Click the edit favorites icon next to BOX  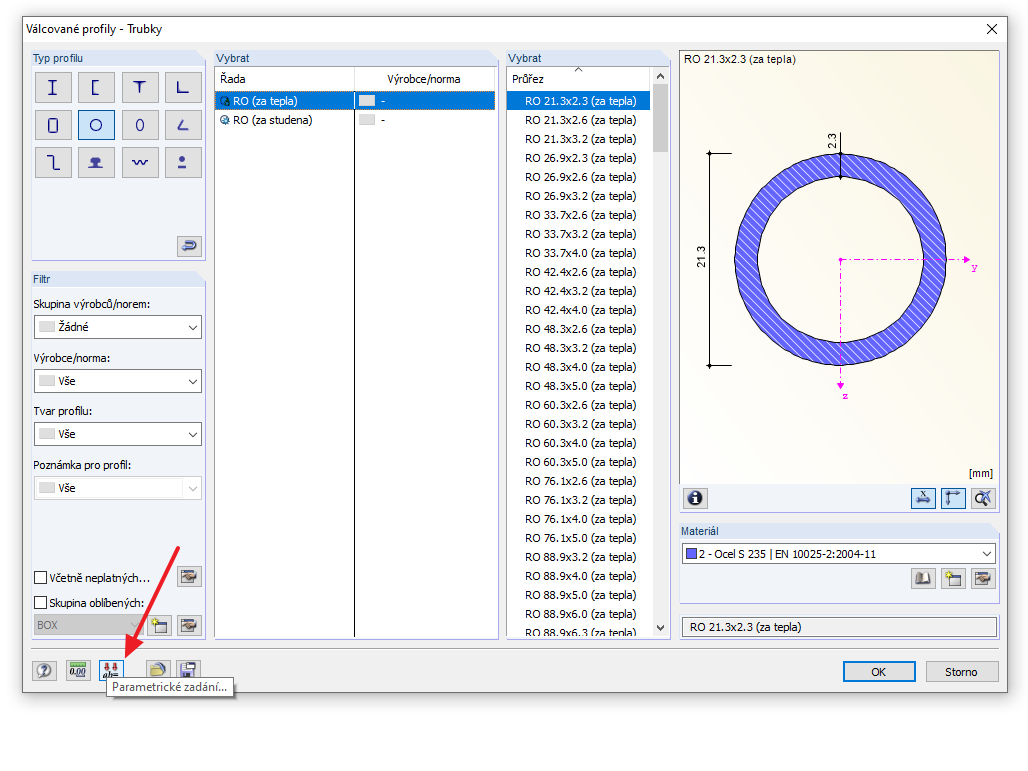189,625
